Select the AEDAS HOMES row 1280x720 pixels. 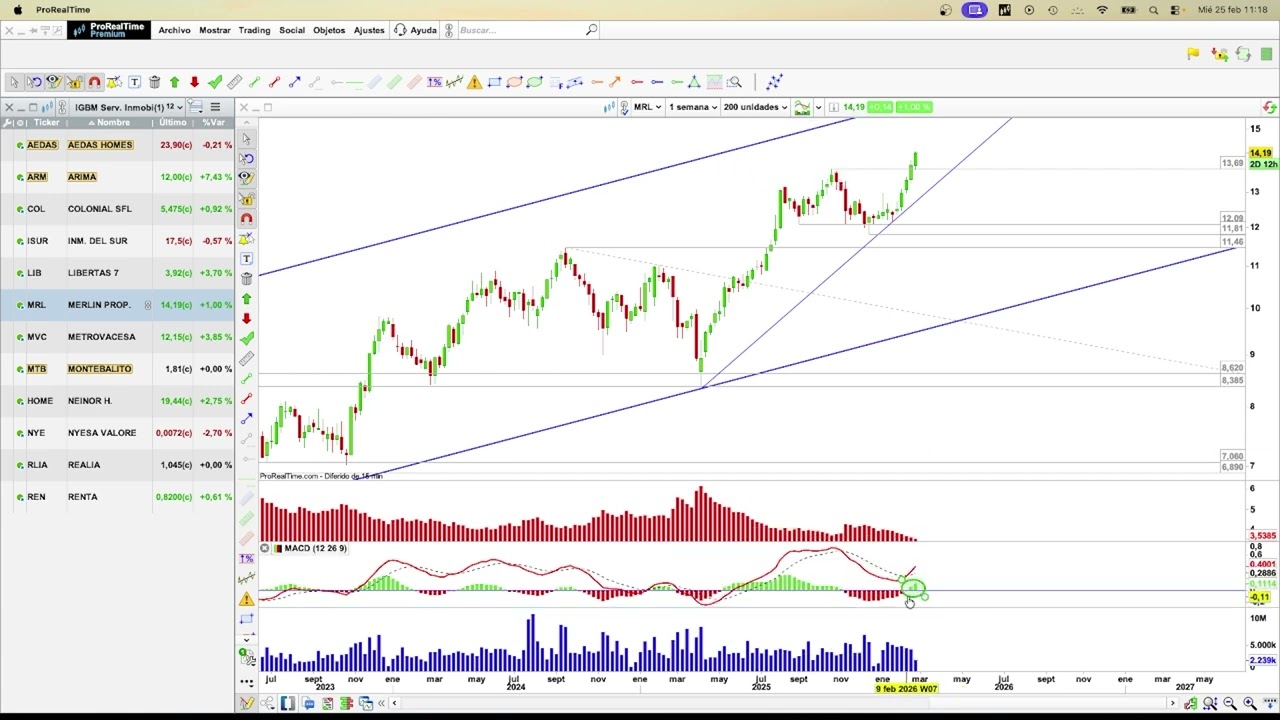pos(117,145)
